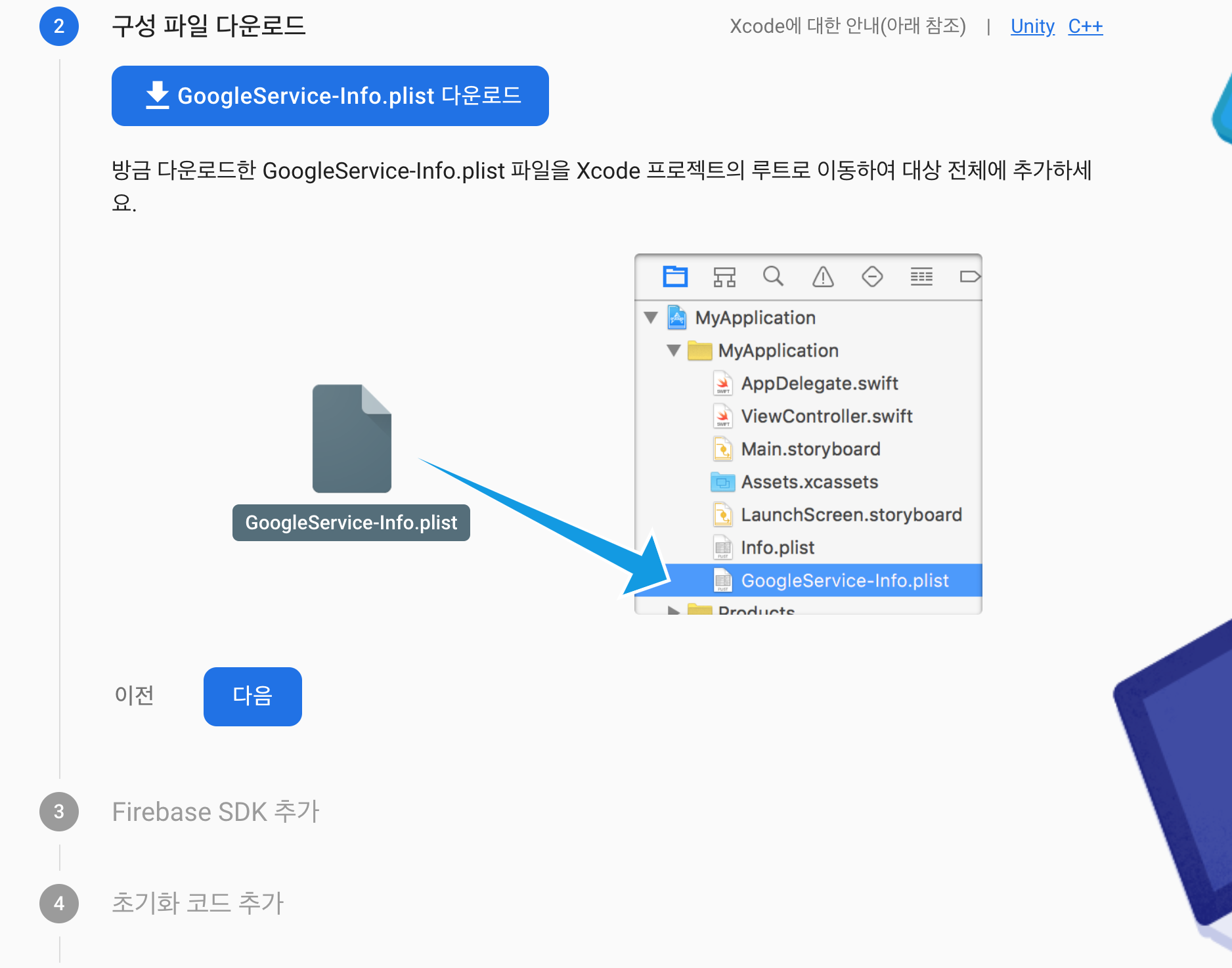Click the Swift icon beside ViewController.swift
The height and width of the screenshot is (968, 1232).
pos(723,416)
